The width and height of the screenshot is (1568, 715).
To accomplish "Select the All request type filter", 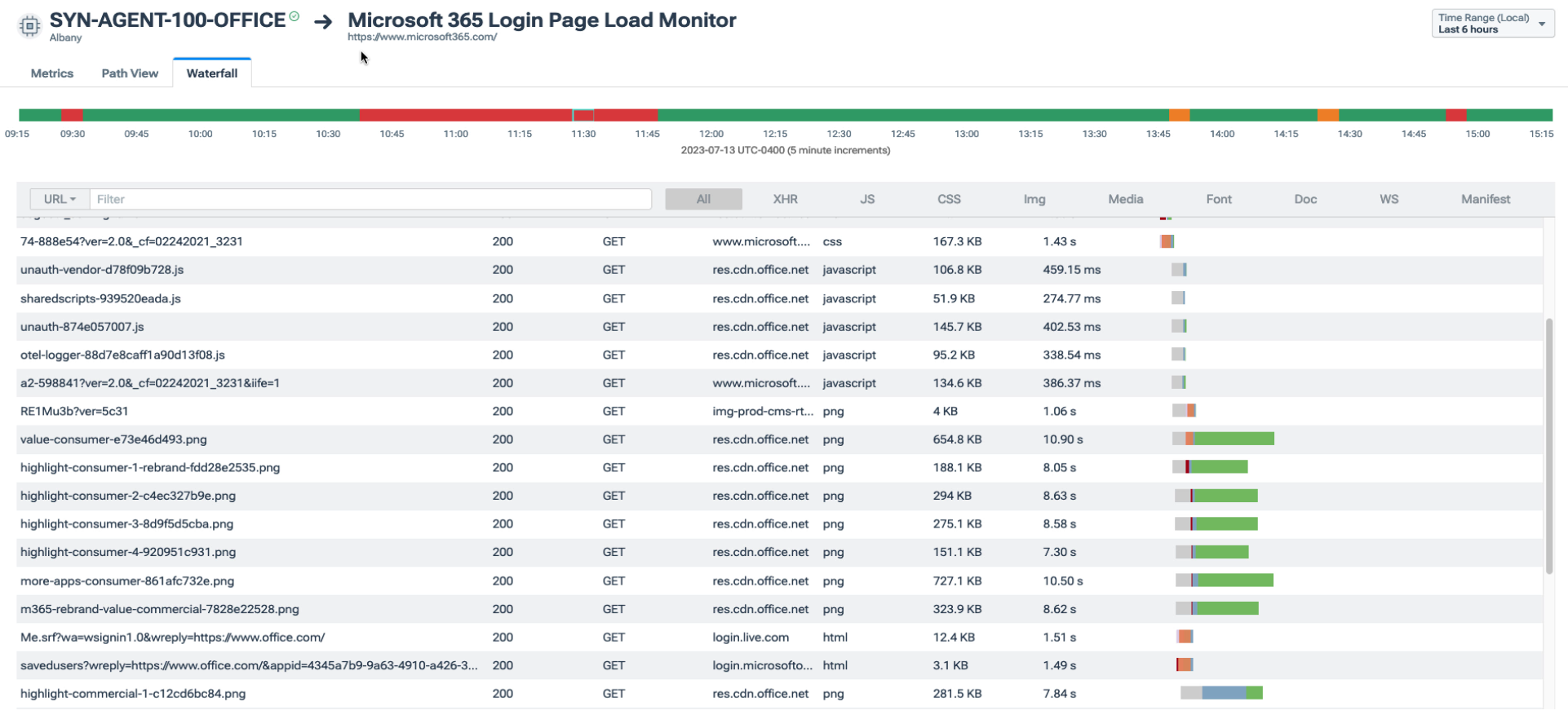I will (703, 199).
